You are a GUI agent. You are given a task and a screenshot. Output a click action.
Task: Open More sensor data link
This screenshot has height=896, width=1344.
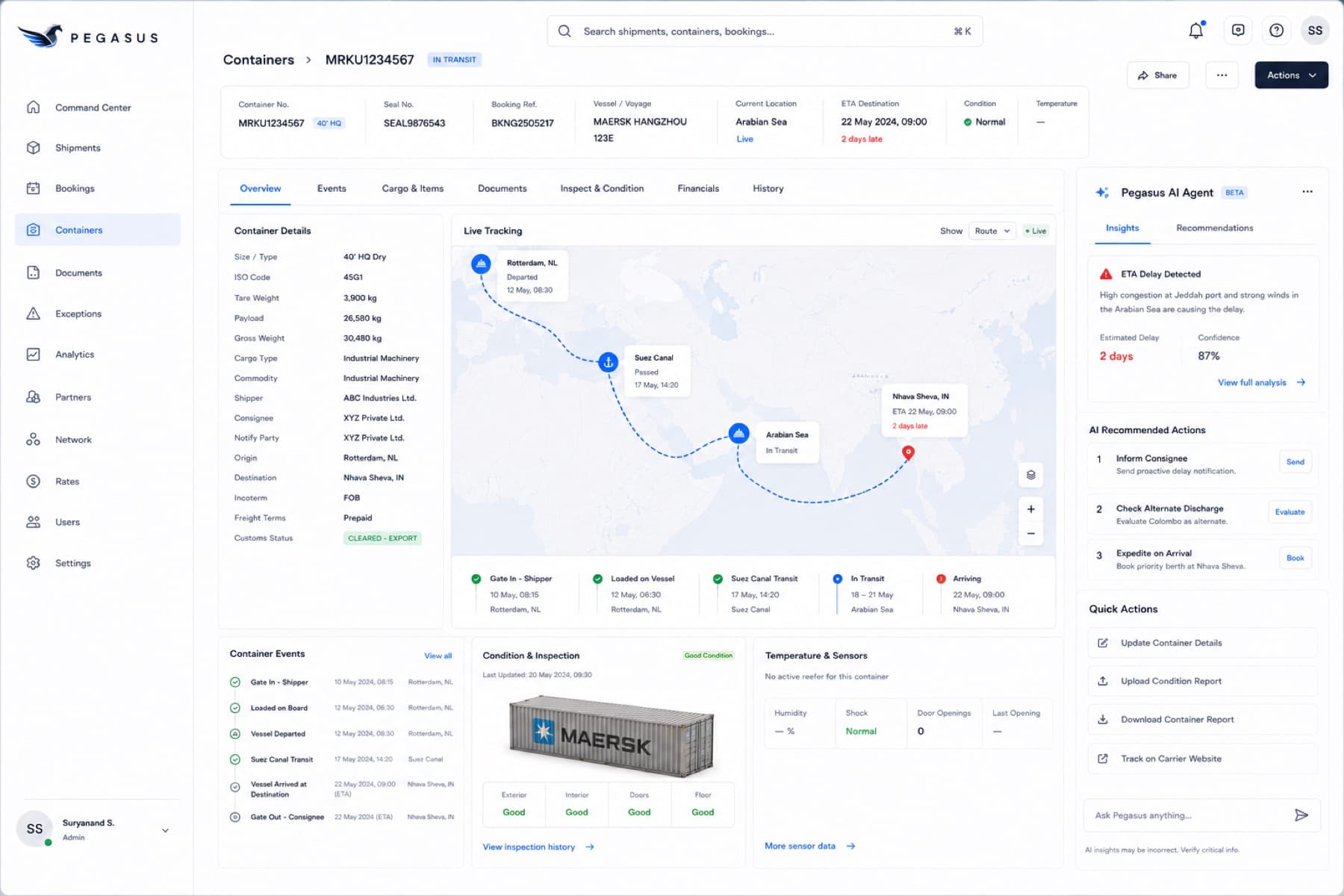810,846
